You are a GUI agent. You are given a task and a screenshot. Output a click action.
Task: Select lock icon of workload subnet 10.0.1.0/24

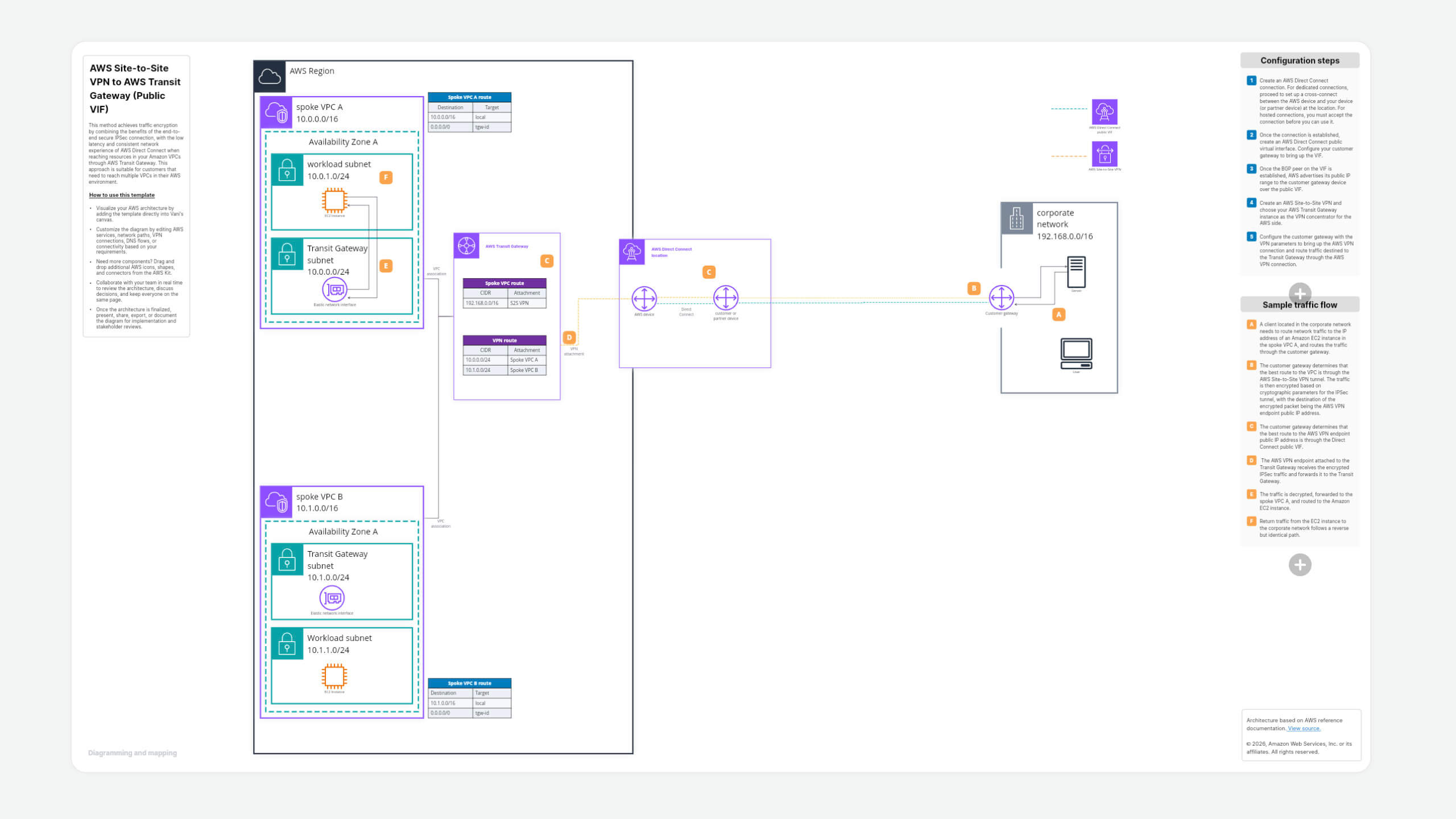tap(287, 170)
